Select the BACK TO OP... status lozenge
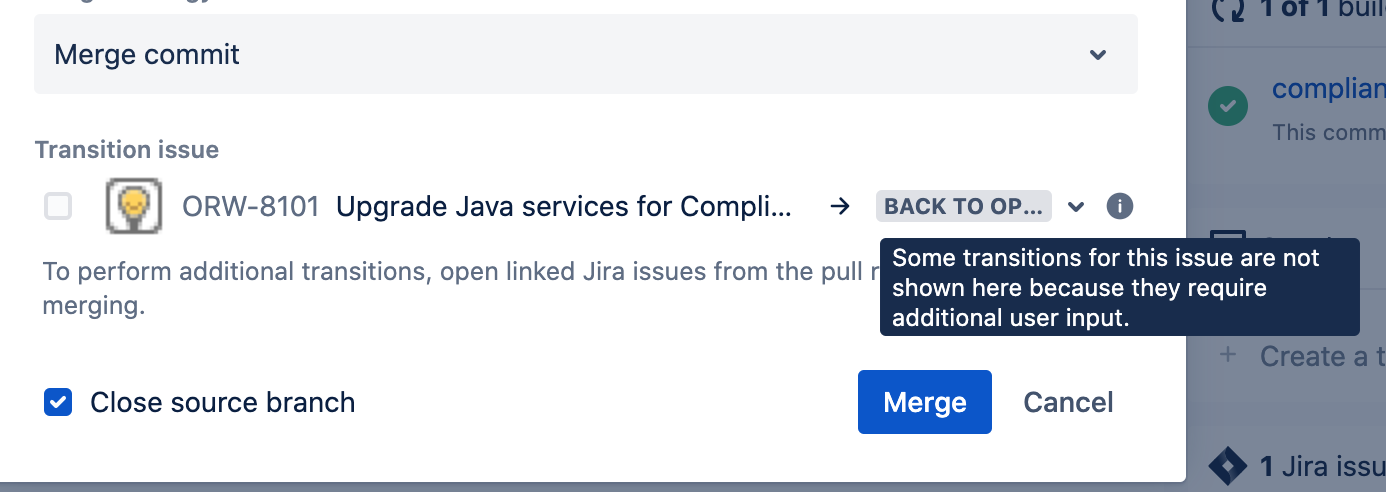The width and height of the screenshot is (1386, 492). [x=964, y=207]
